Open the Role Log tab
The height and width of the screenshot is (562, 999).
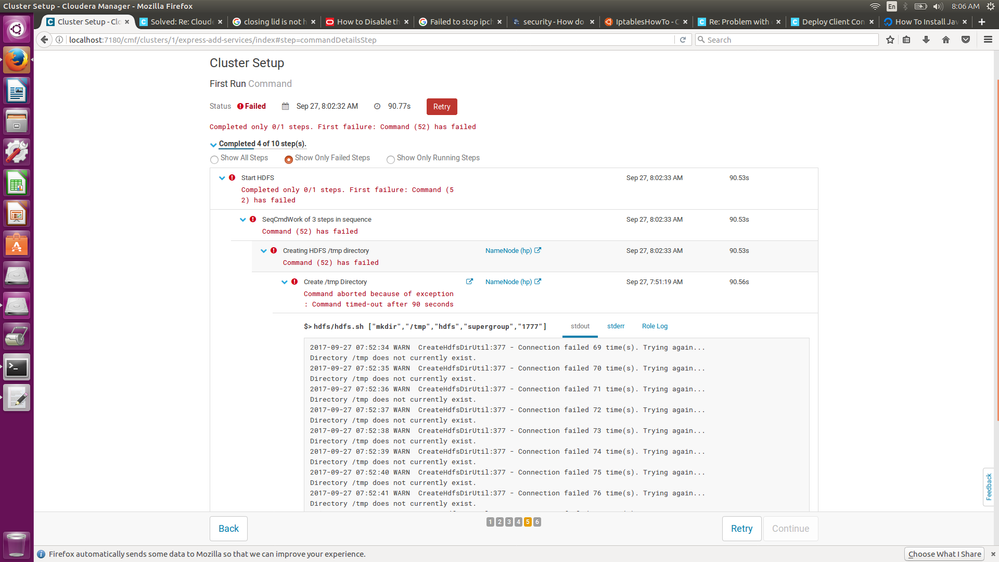coord(654,326)
